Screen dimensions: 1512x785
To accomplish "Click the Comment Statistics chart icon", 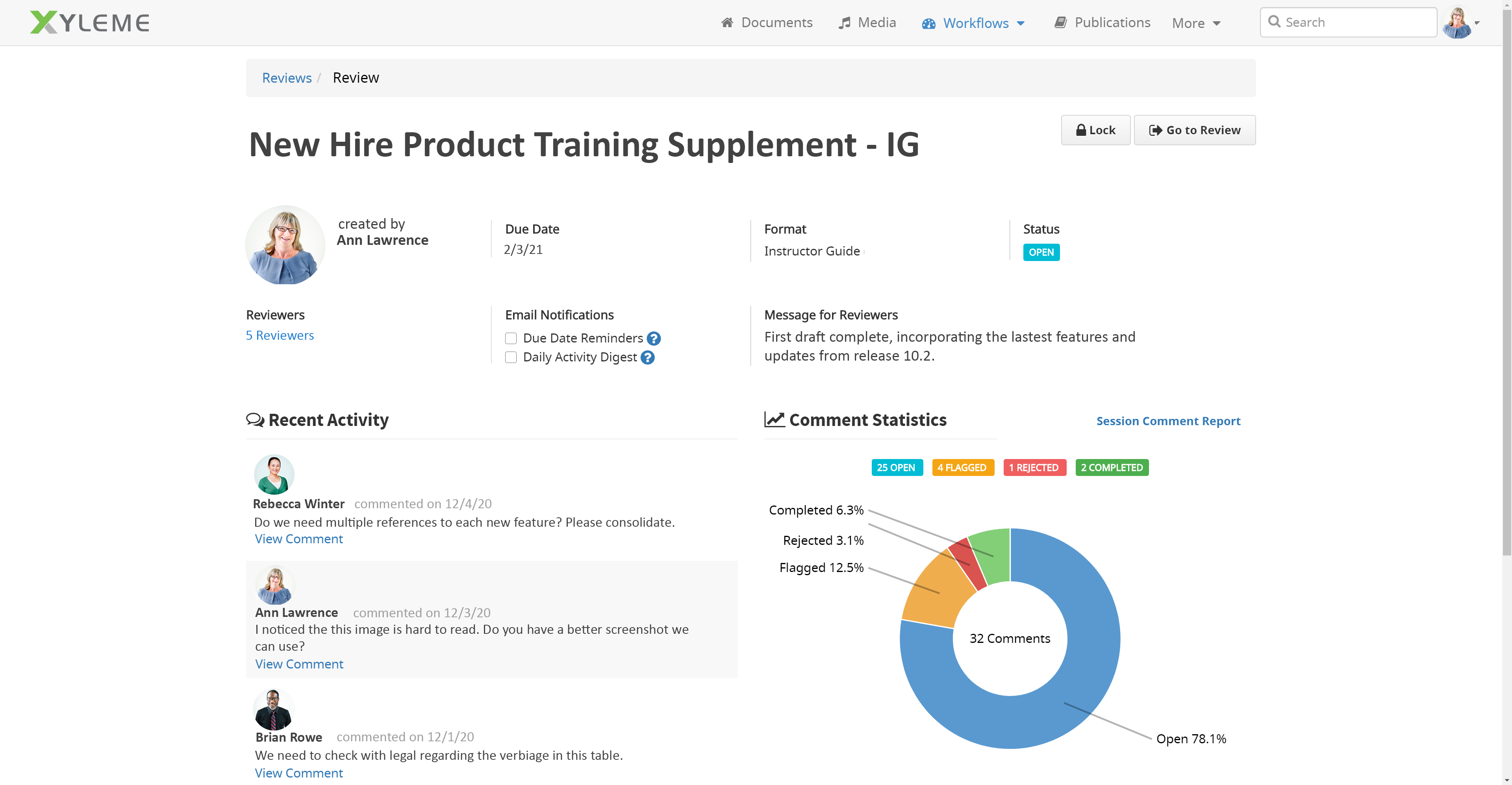I will coord(774,420).
